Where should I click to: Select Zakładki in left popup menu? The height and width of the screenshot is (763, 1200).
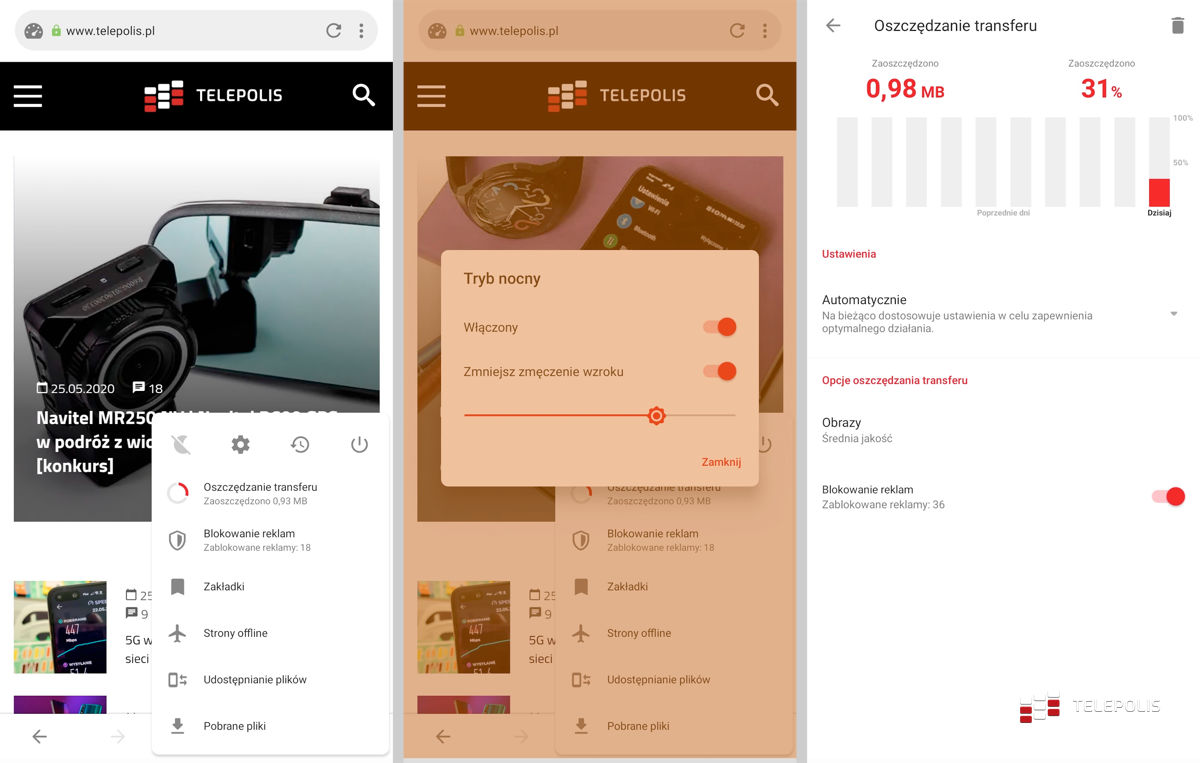point(224,587)
